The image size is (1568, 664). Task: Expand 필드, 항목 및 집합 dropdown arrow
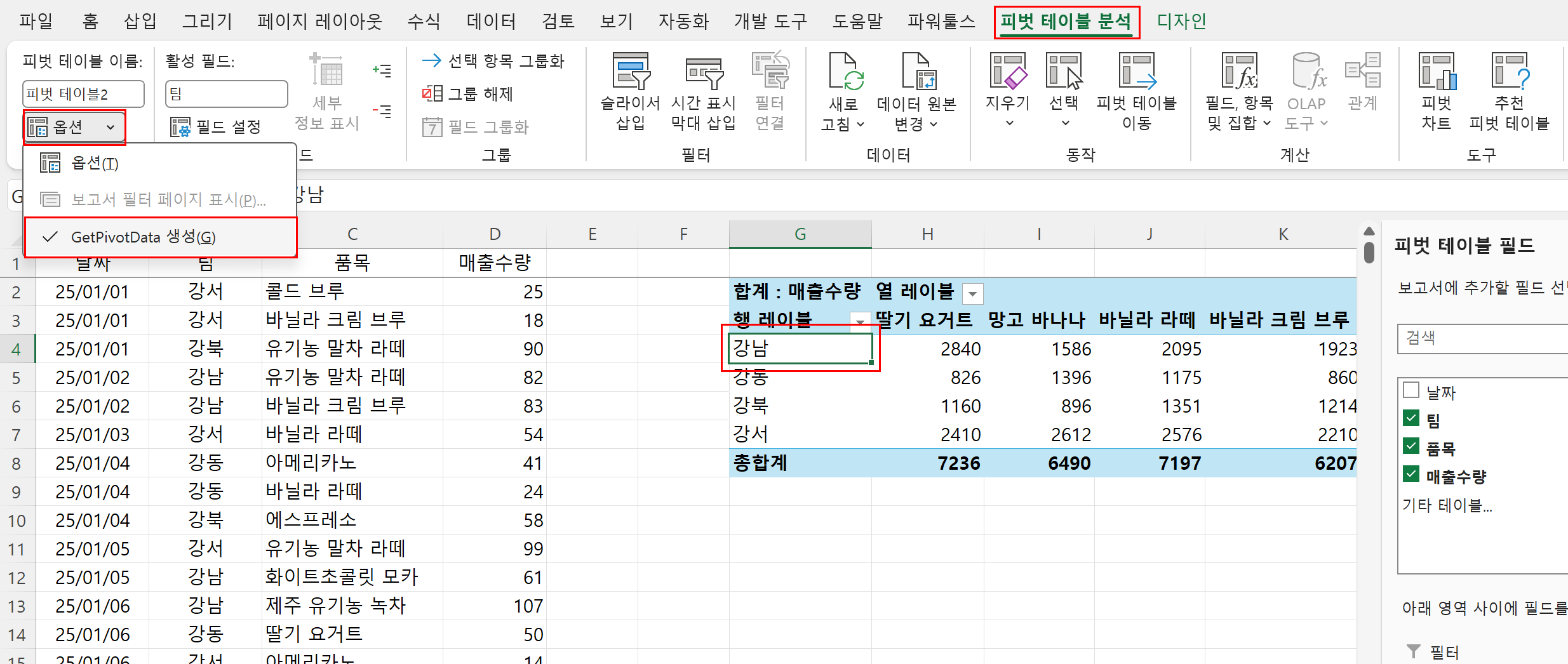1267,123
